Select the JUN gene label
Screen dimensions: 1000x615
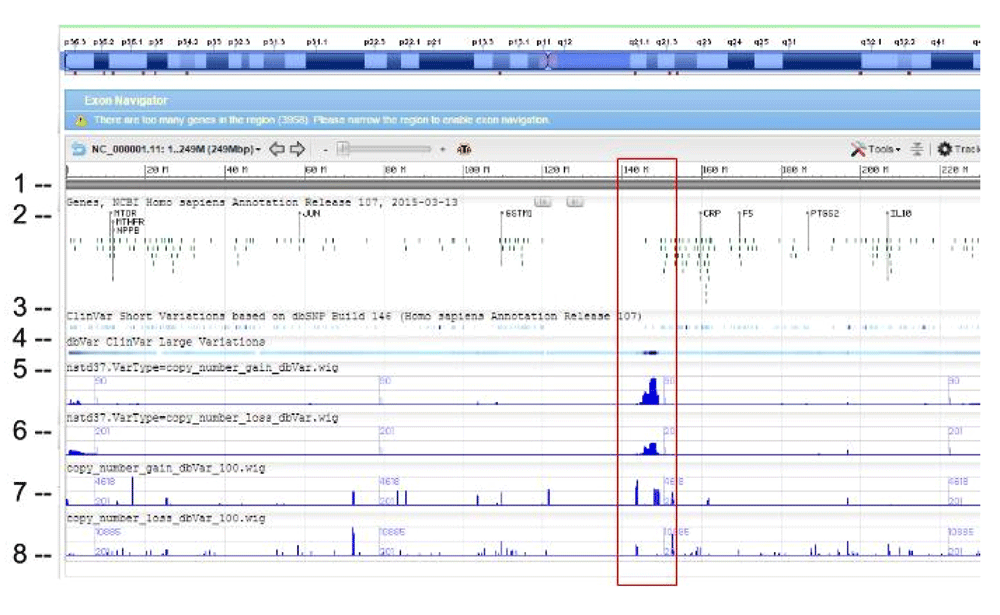point(311,213)
